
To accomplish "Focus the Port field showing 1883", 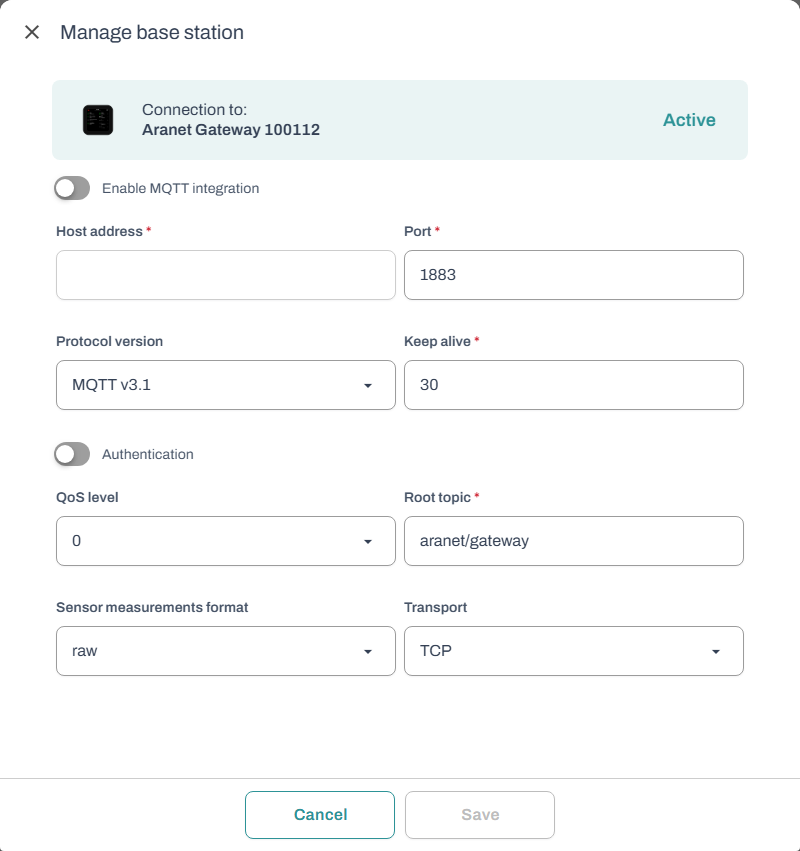I will pos(573,275).
